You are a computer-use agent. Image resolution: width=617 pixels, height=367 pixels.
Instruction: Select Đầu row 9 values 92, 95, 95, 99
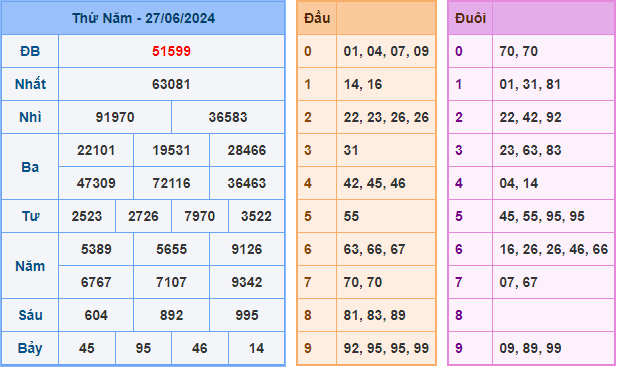coord(386,349)
